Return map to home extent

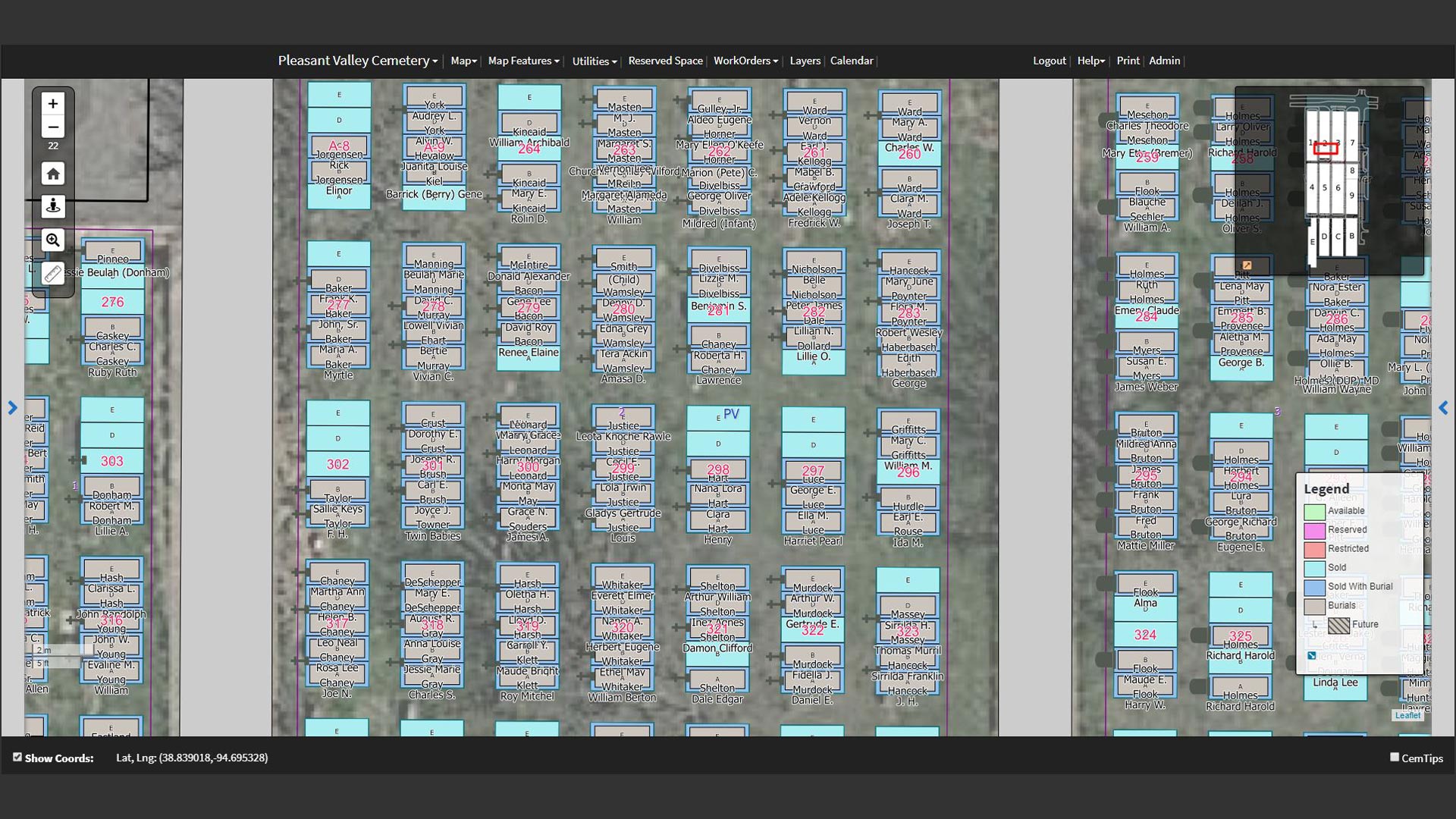click(x=52, y=174)
